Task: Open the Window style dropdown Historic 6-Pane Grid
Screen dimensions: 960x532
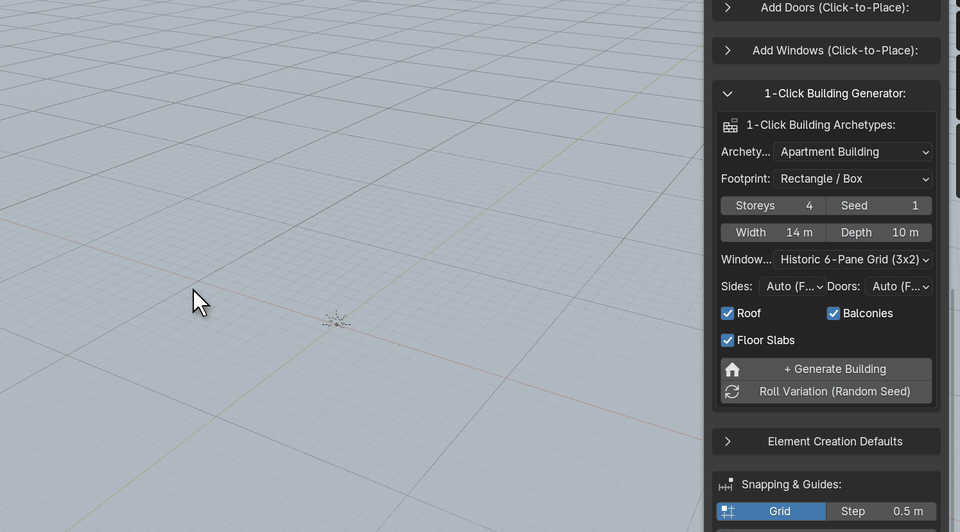Action: pos(853,260)
